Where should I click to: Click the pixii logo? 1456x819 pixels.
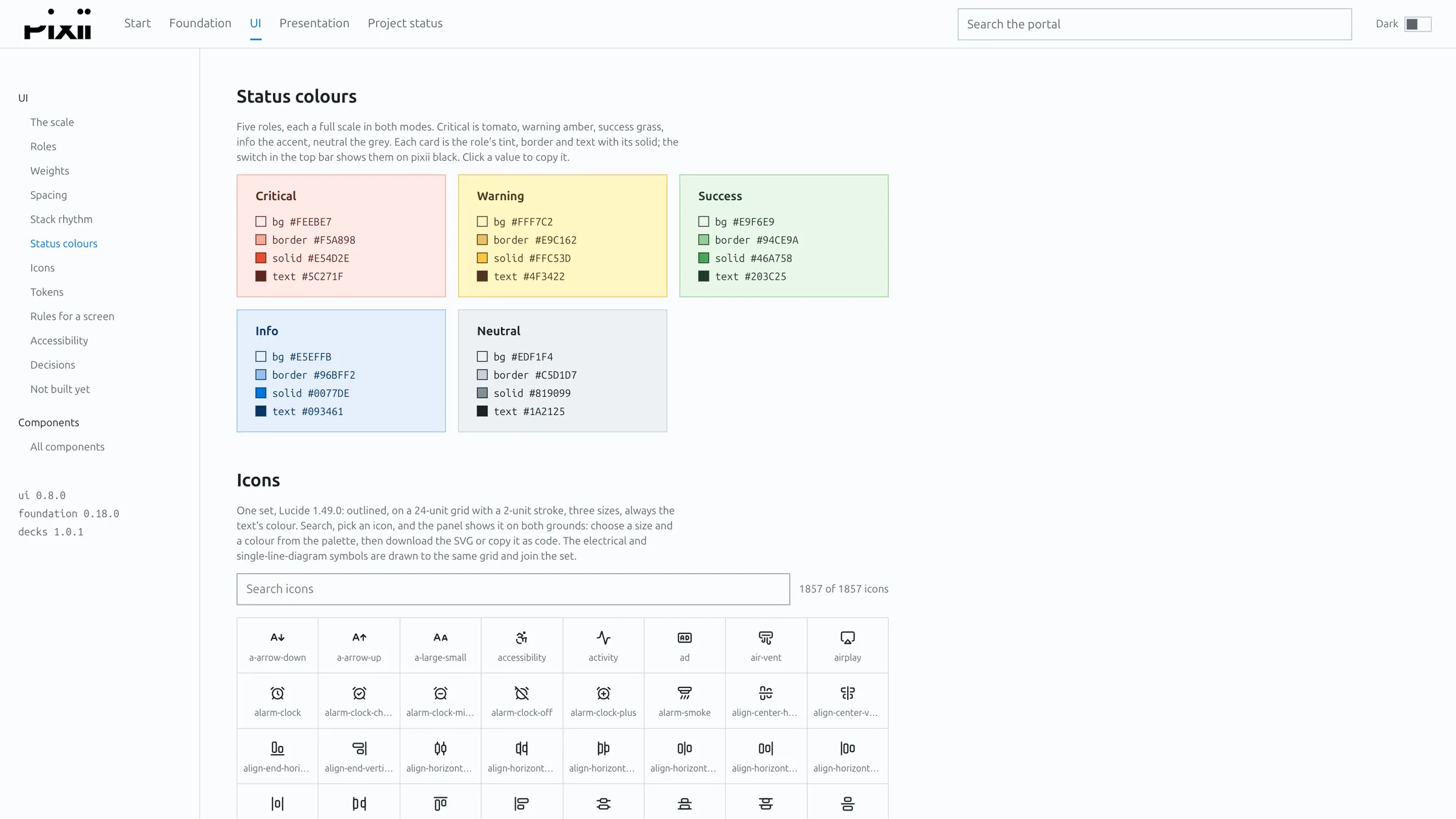click(58, 24)
